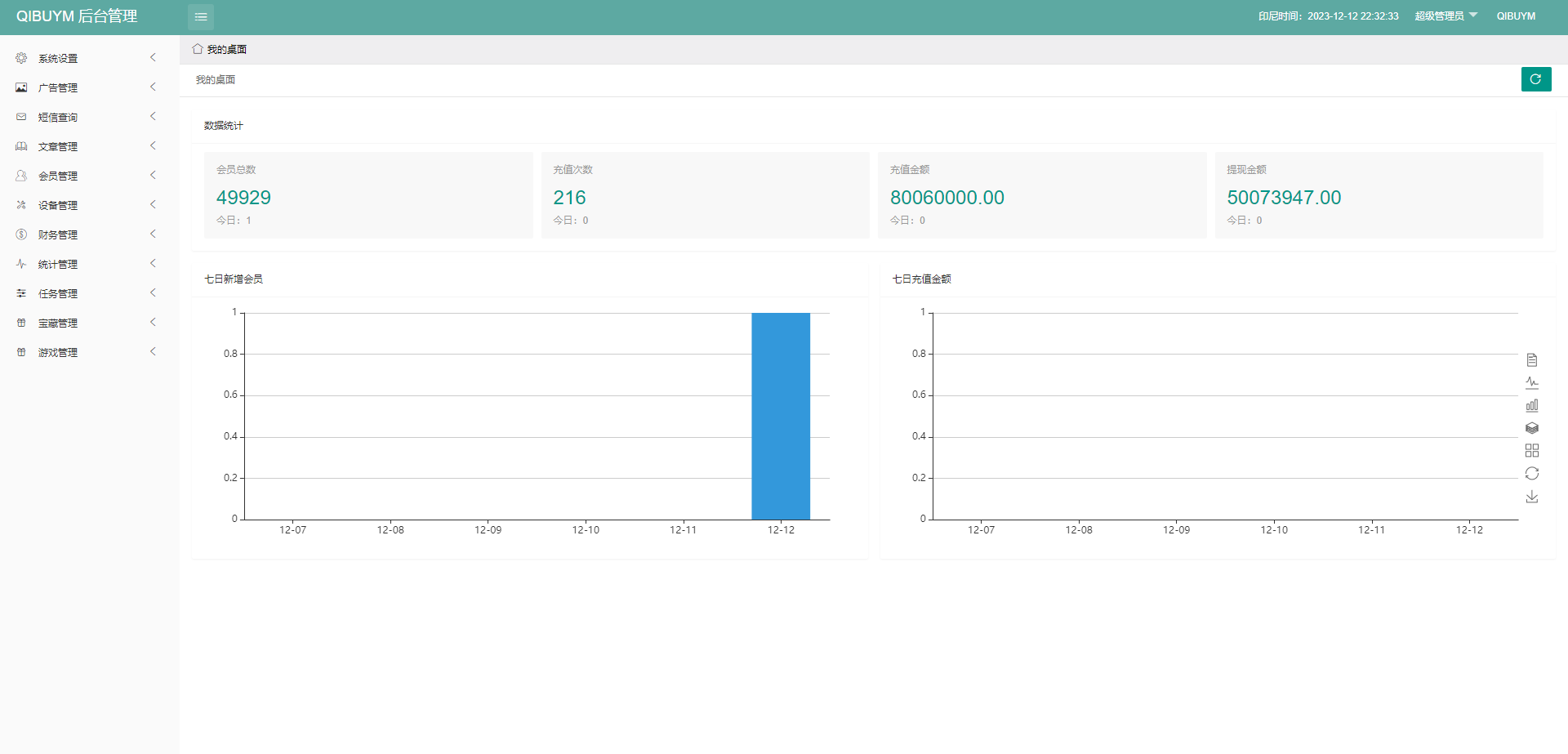Open 会员管理 in the sidebar
The height and width of the screenshot is (754, 1568).
click(58, 176)
